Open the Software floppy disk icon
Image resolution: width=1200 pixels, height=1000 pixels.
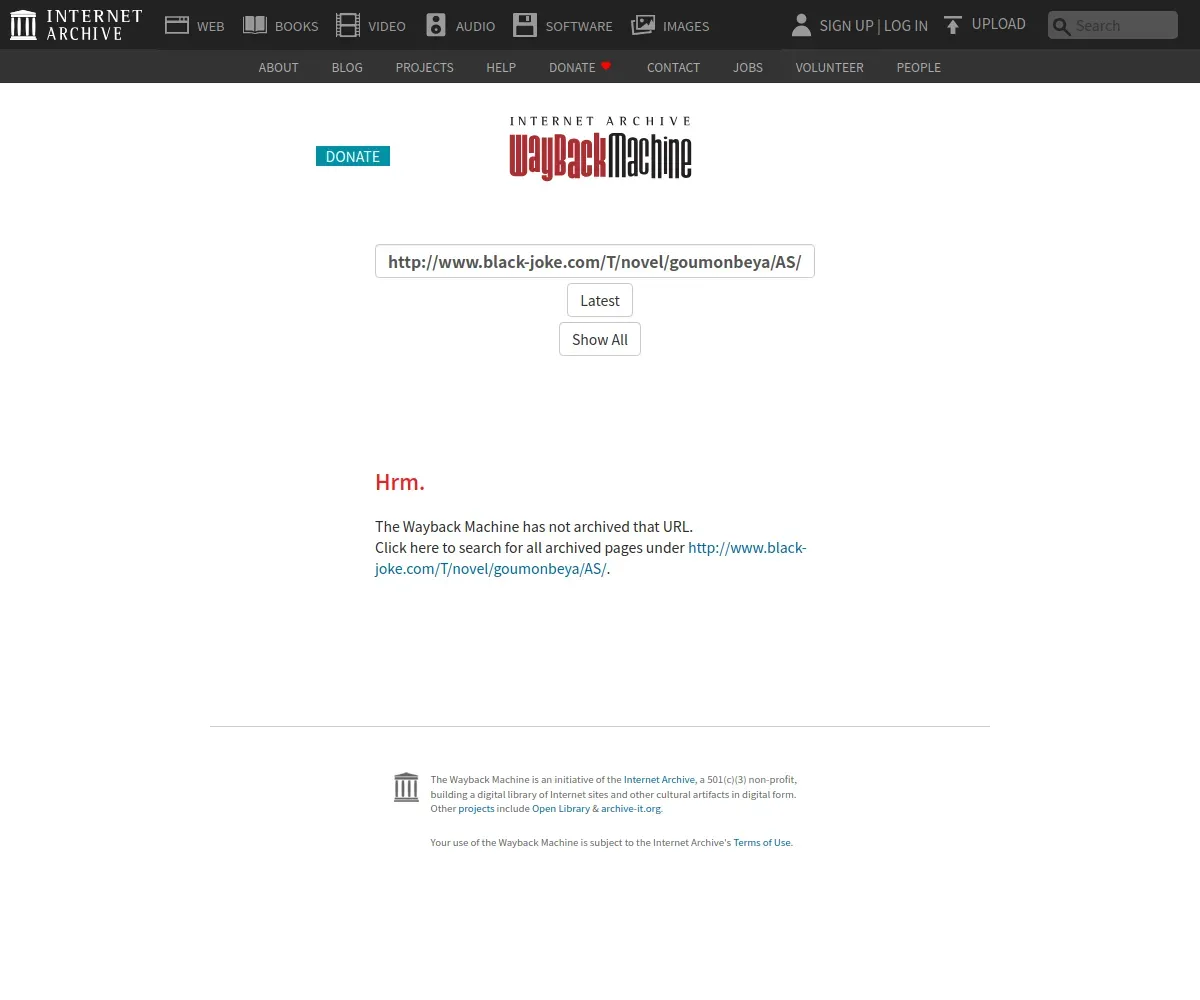click(x=525, y=25)
